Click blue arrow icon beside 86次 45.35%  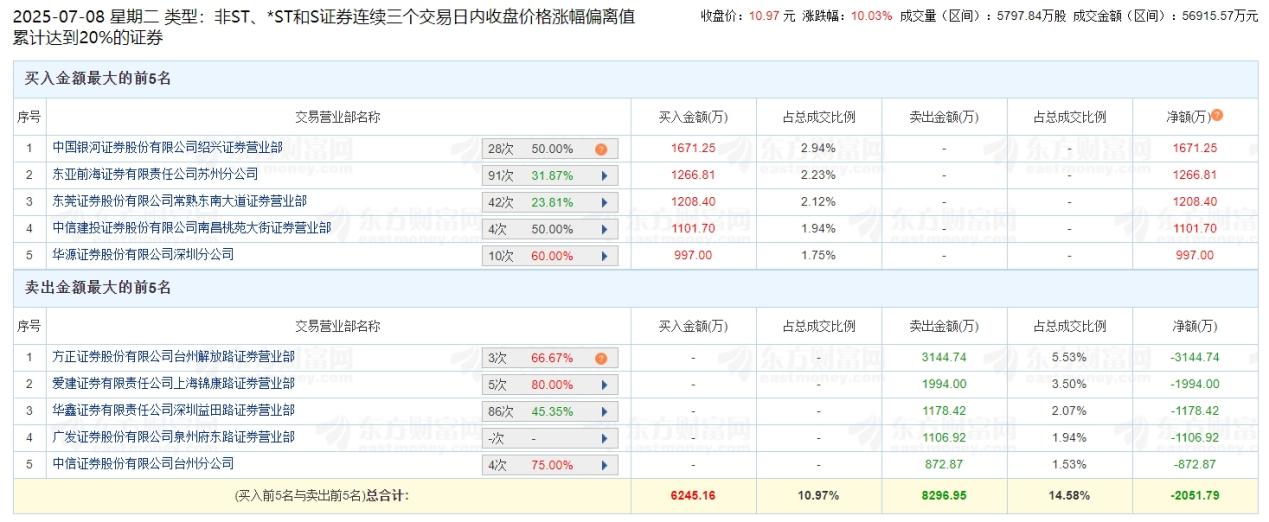(603, 411)
